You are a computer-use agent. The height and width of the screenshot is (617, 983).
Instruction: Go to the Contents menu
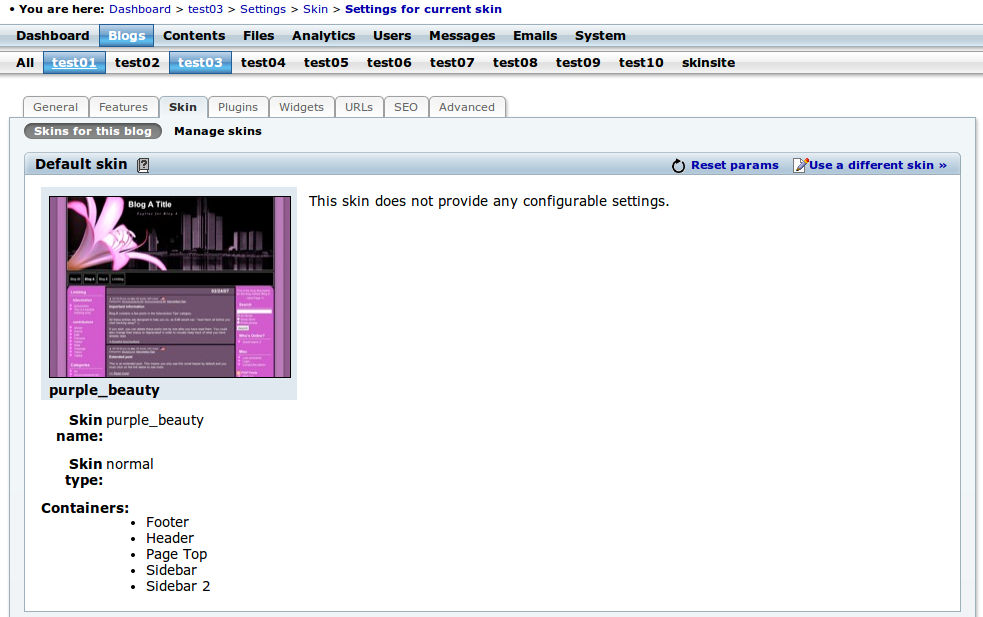(194, 36)
